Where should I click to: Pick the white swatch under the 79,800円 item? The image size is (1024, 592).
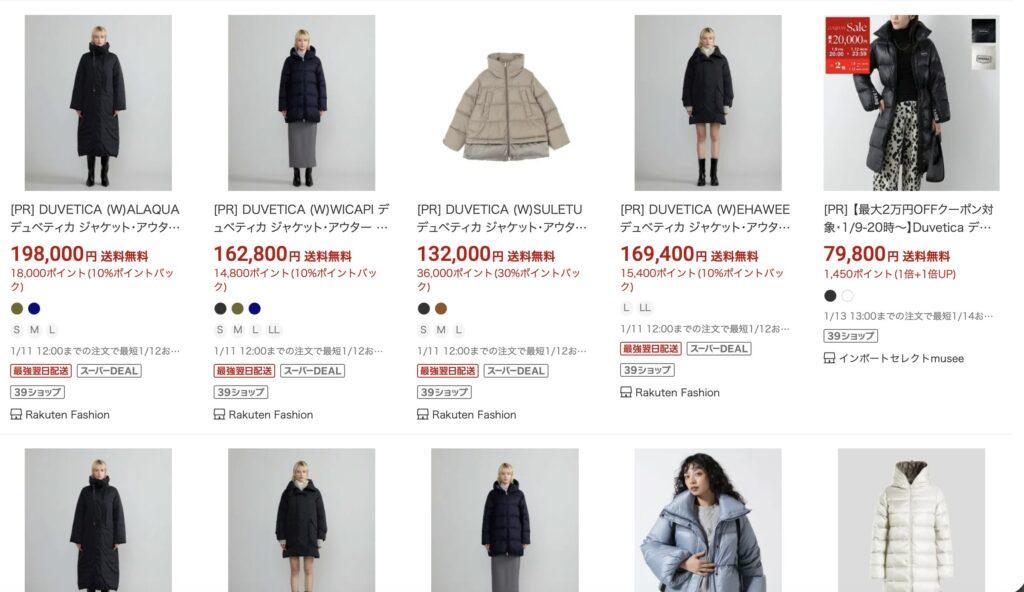[847, 296]
